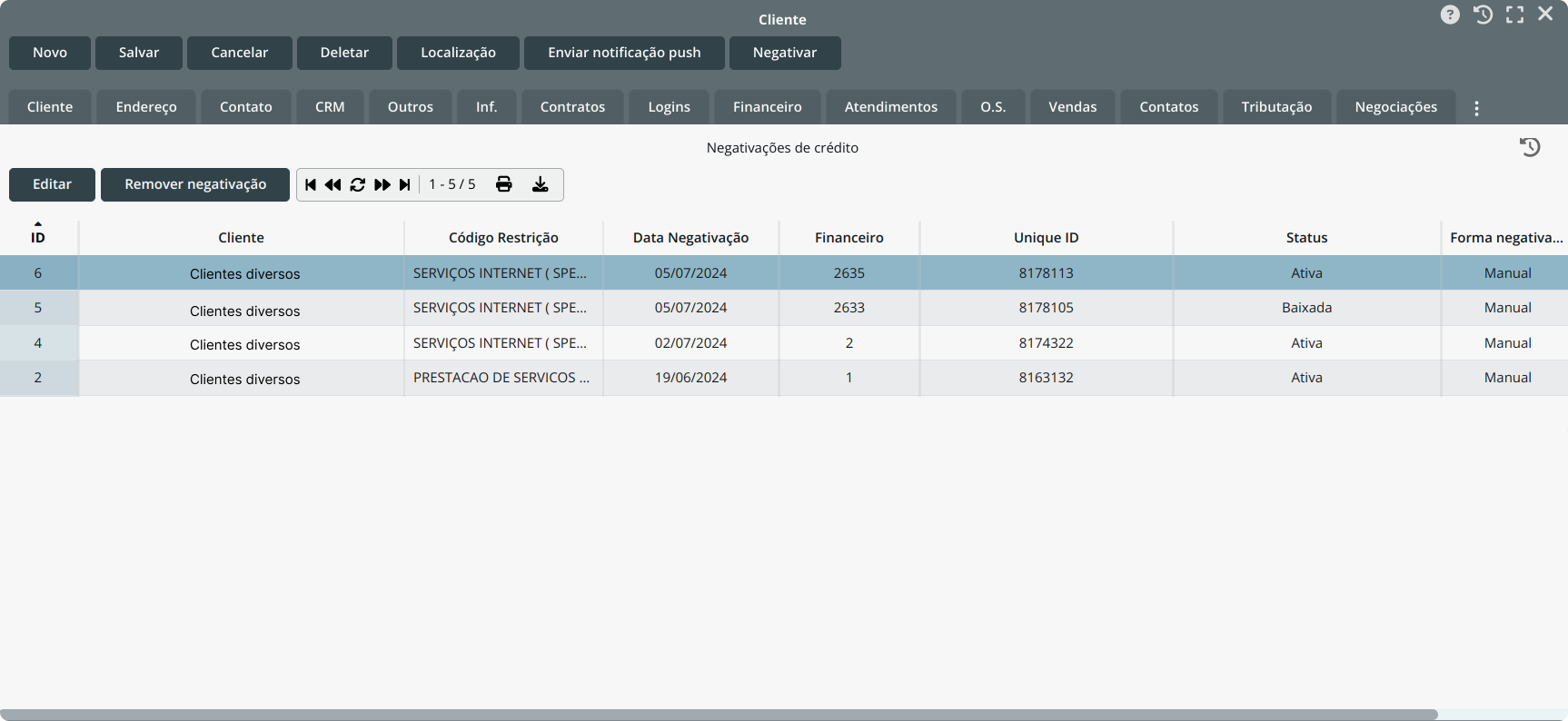The height and width of the screenshot is (721, 1568).
Task: Go to next page of records
Action: point(382,184)
